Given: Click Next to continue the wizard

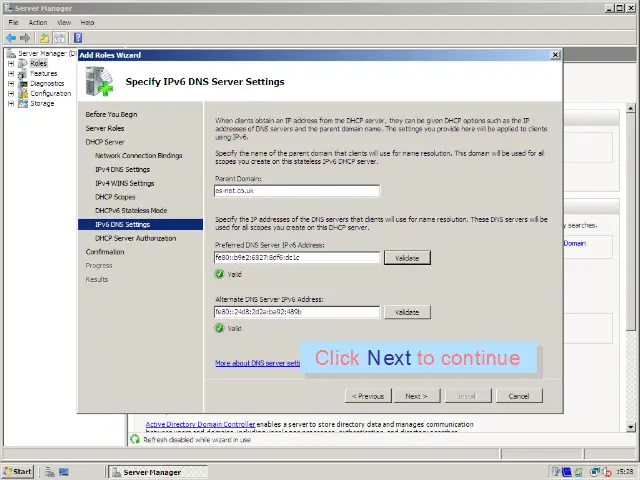Looking at the screenshot, I should 417,396.
